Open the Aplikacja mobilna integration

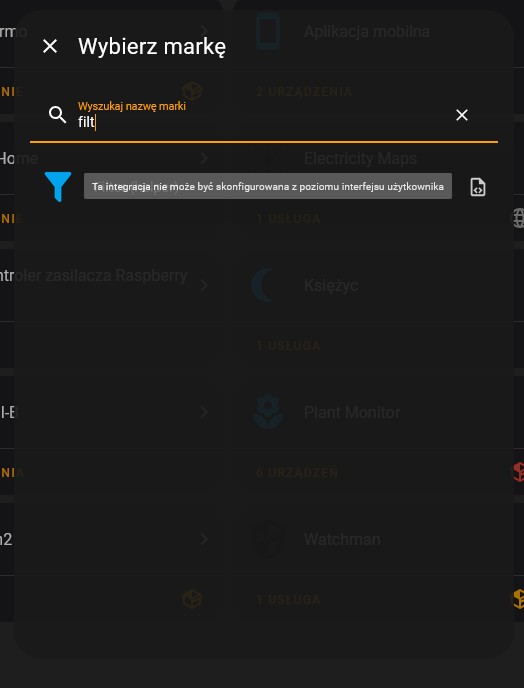(366, 32)
